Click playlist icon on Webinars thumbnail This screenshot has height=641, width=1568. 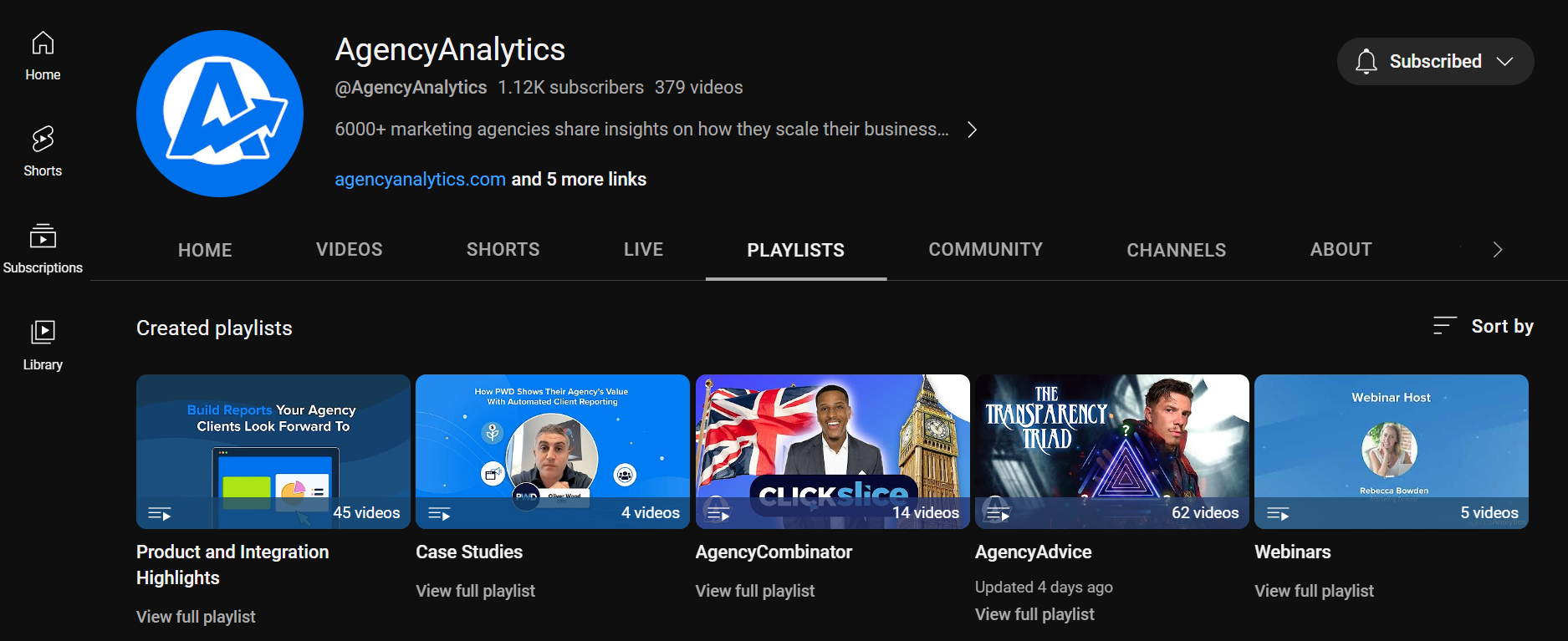point(1278,513)
